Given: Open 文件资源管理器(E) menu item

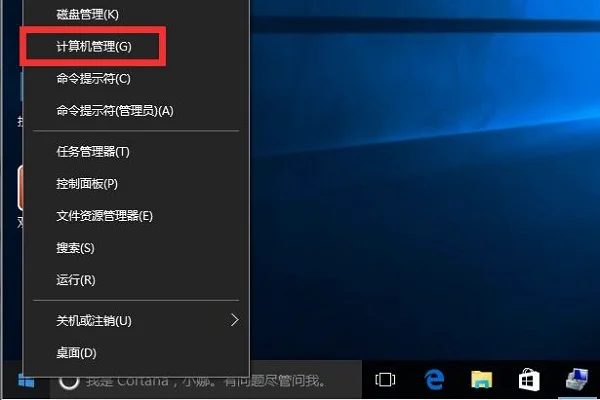Looking at the screenshot, I should click(x=136, y=216).
